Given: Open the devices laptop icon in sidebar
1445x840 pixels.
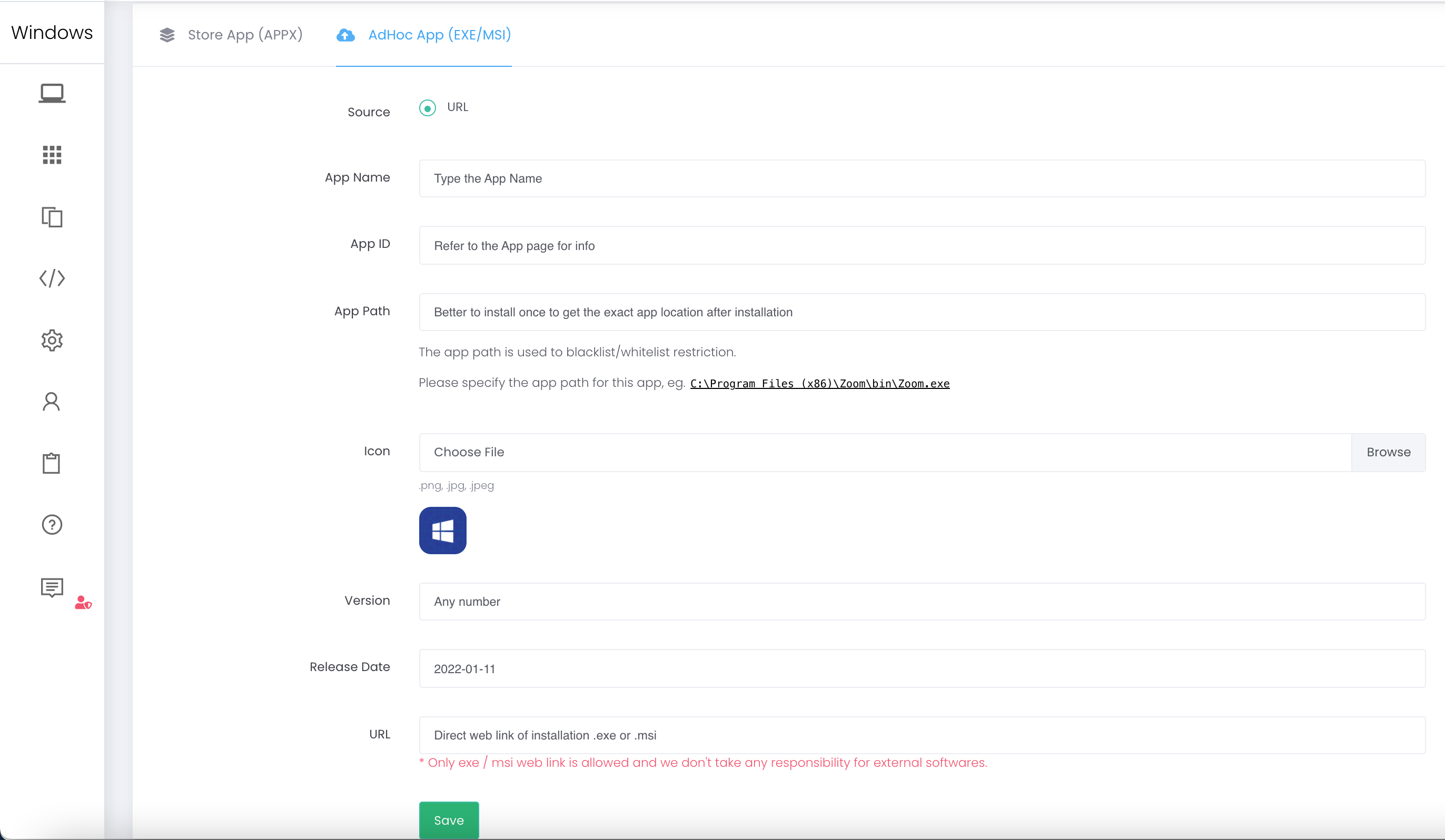Looking at the screenshot, I should click(x=52, y=93).
